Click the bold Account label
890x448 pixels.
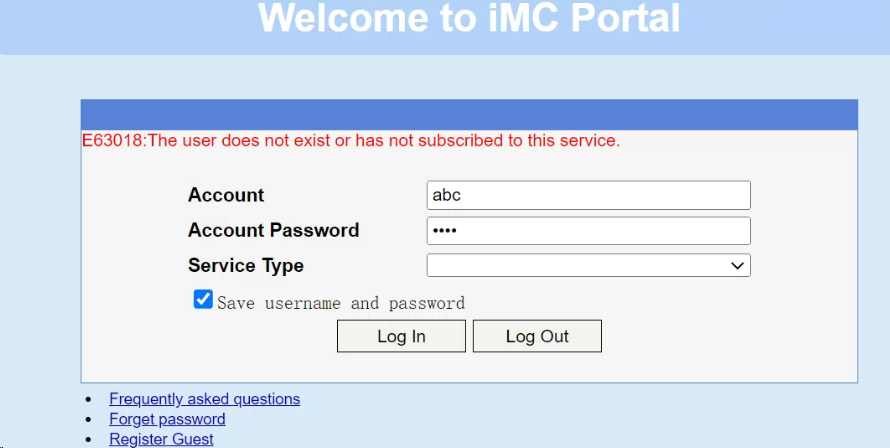226,195
